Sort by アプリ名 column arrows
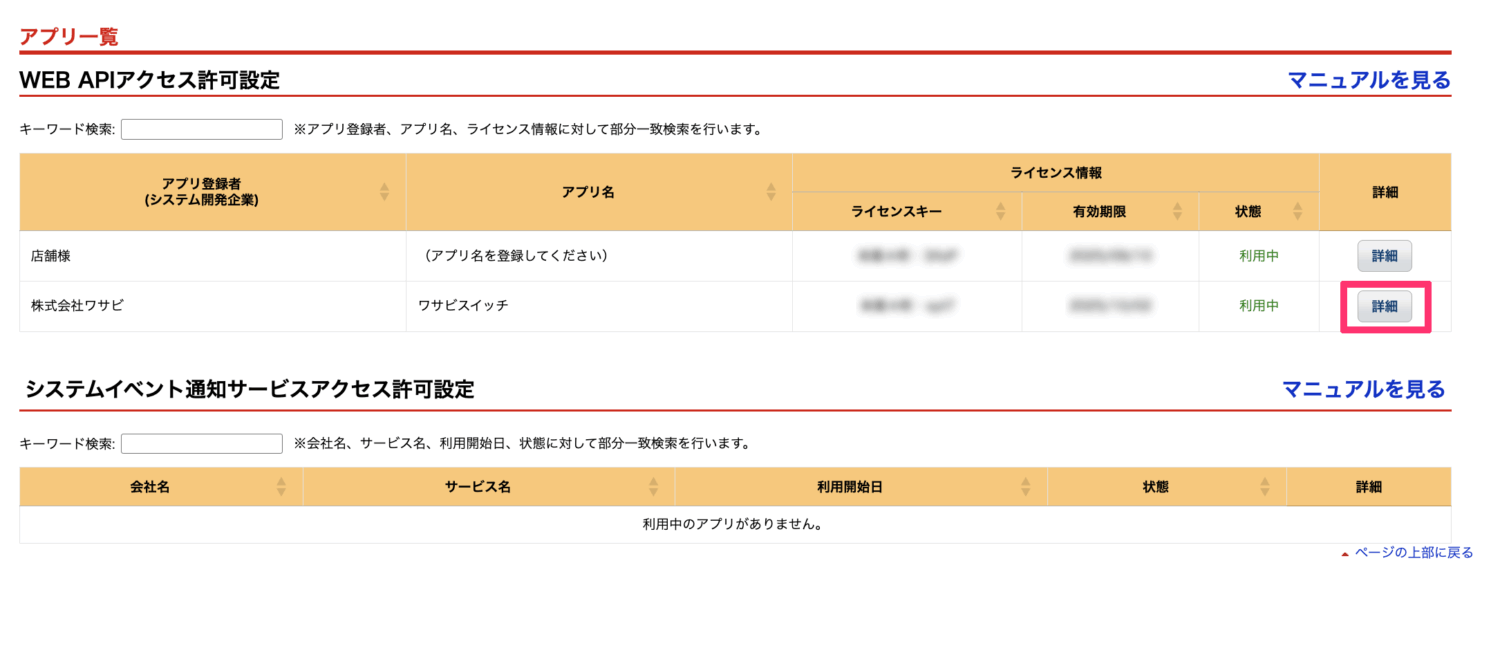Viewport: 1500px width, 646px height. click(771, 191)
